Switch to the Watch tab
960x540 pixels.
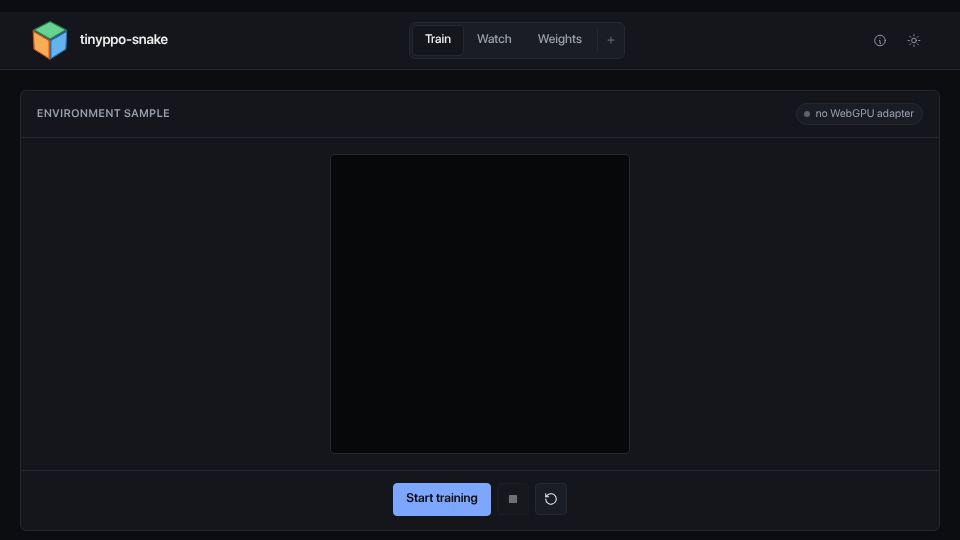494,39
